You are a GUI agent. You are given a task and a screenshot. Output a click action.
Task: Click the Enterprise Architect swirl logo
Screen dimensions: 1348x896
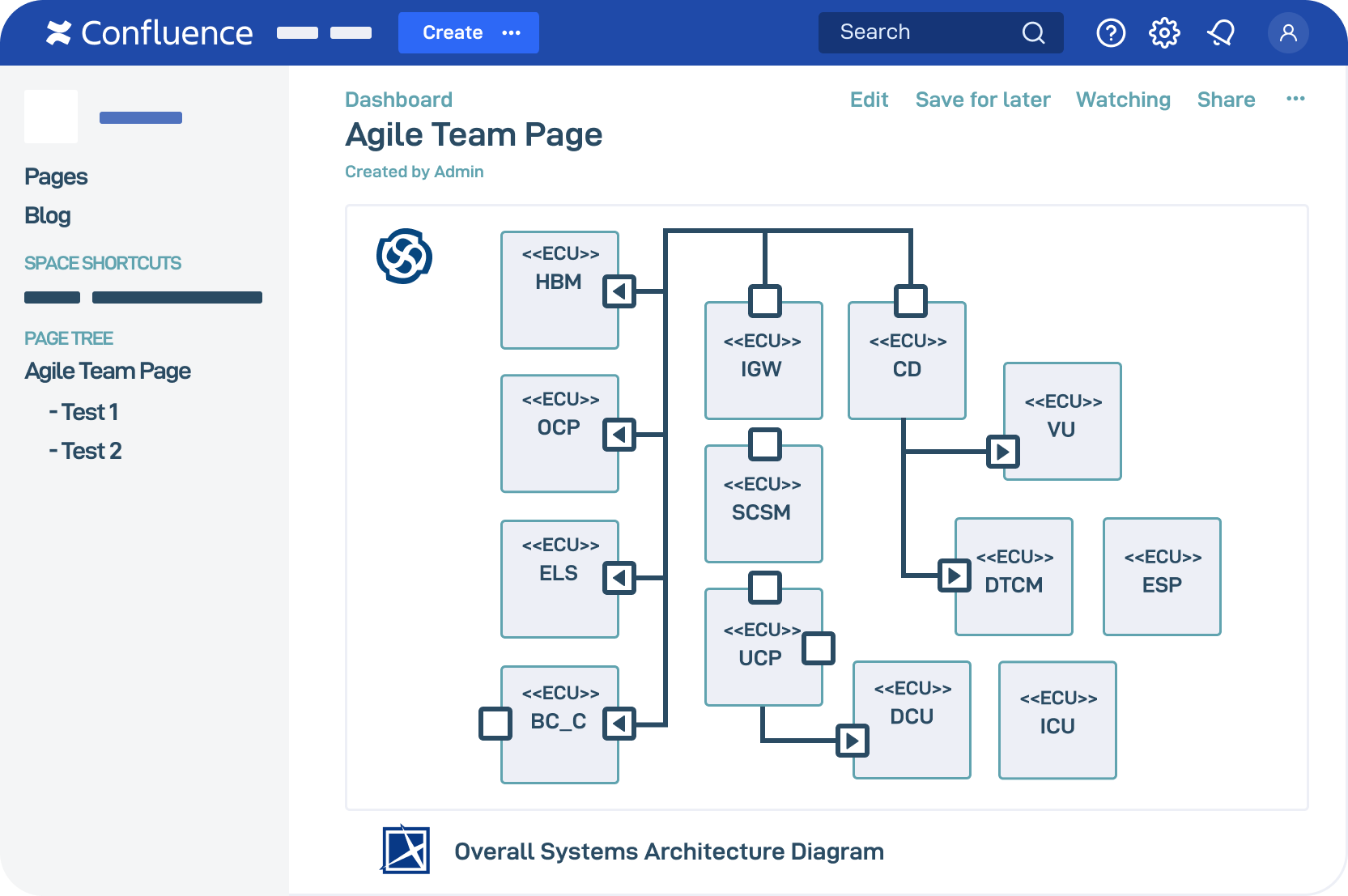pyautogui.click(x=404, y=257)
